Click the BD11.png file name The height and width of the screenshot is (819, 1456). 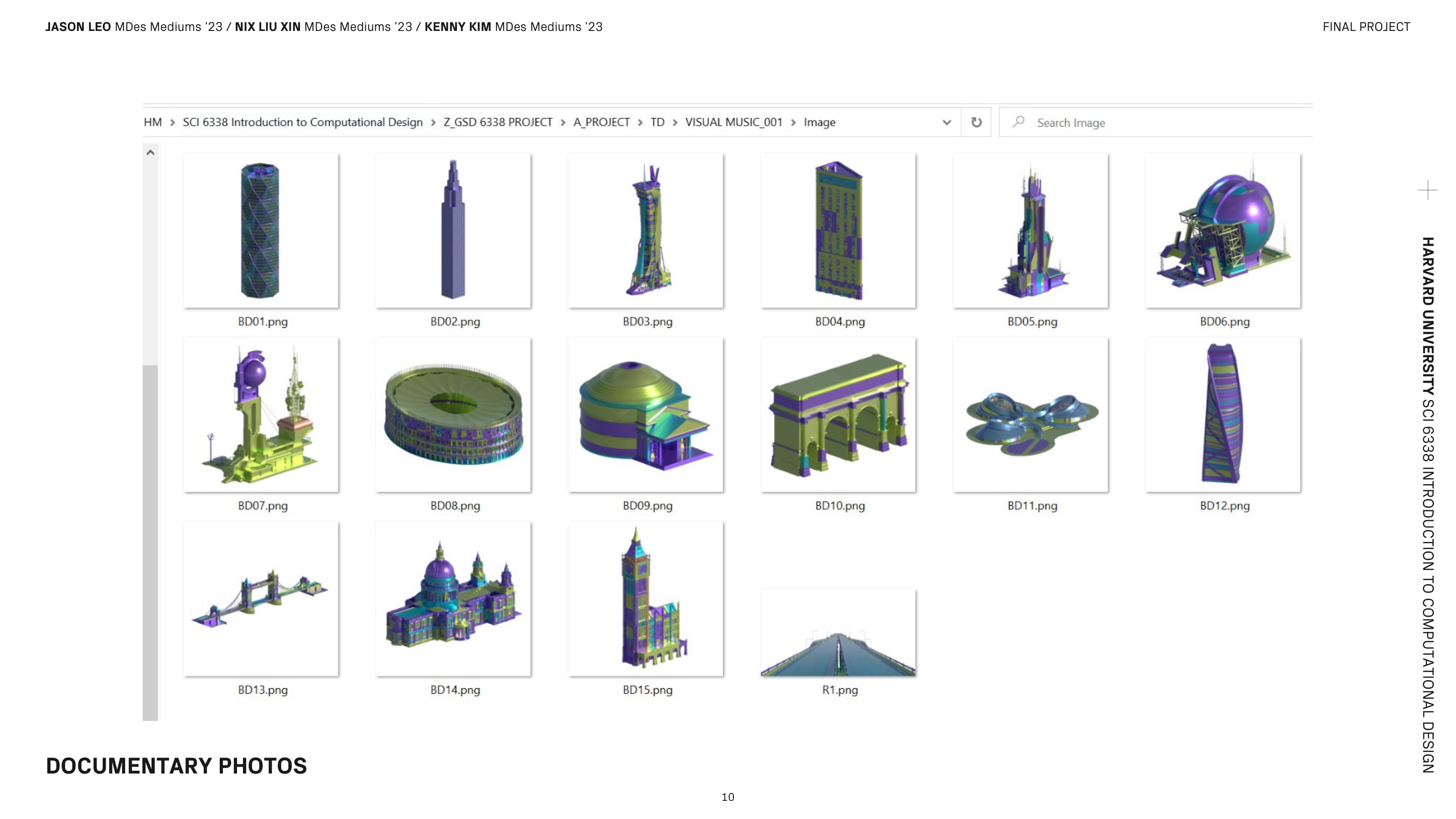(1032, 506)
